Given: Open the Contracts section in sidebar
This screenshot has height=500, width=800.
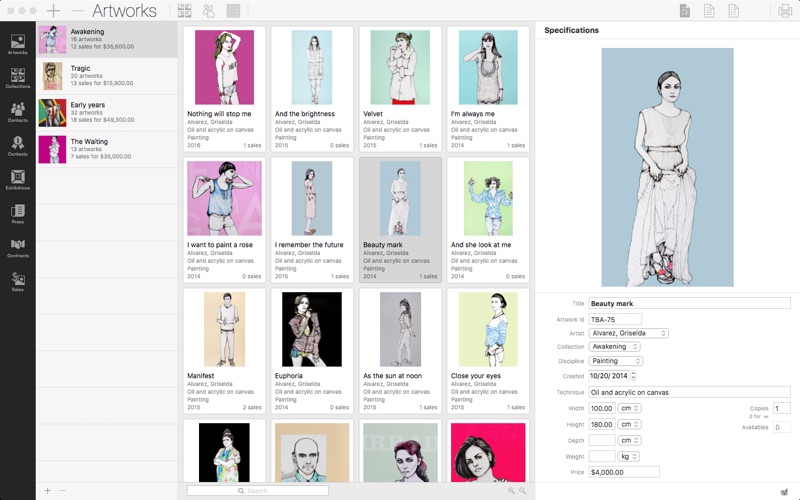Looking at the screenshot, I should point(18,247).
